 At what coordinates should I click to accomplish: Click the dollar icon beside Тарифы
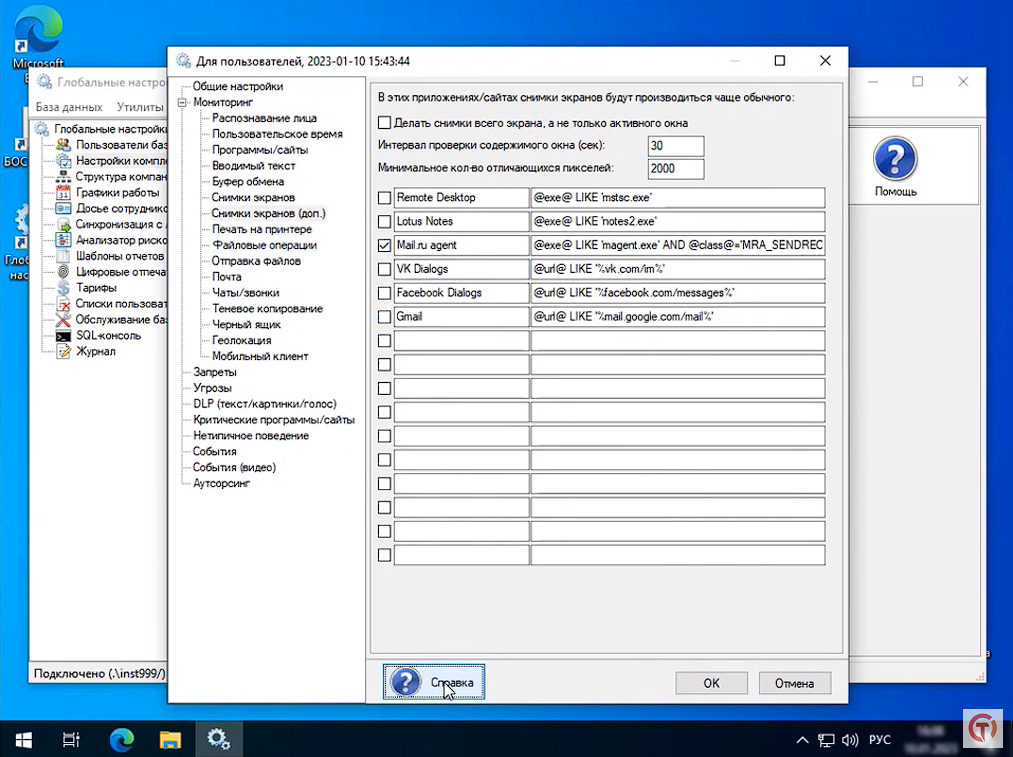click(x=63, y=287)
